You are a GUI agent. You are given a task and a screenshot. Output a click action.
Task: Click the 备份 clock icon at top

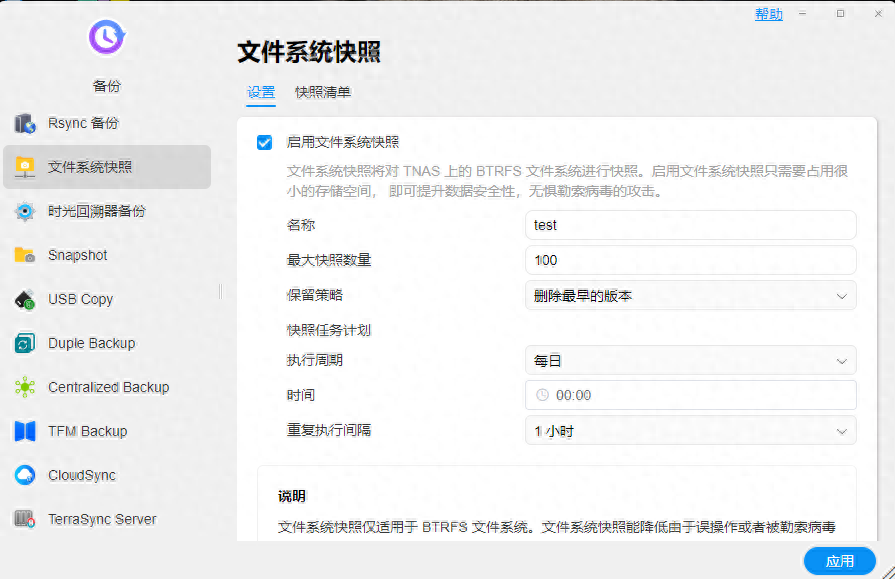pyautogui.click(x=105, y=38)
